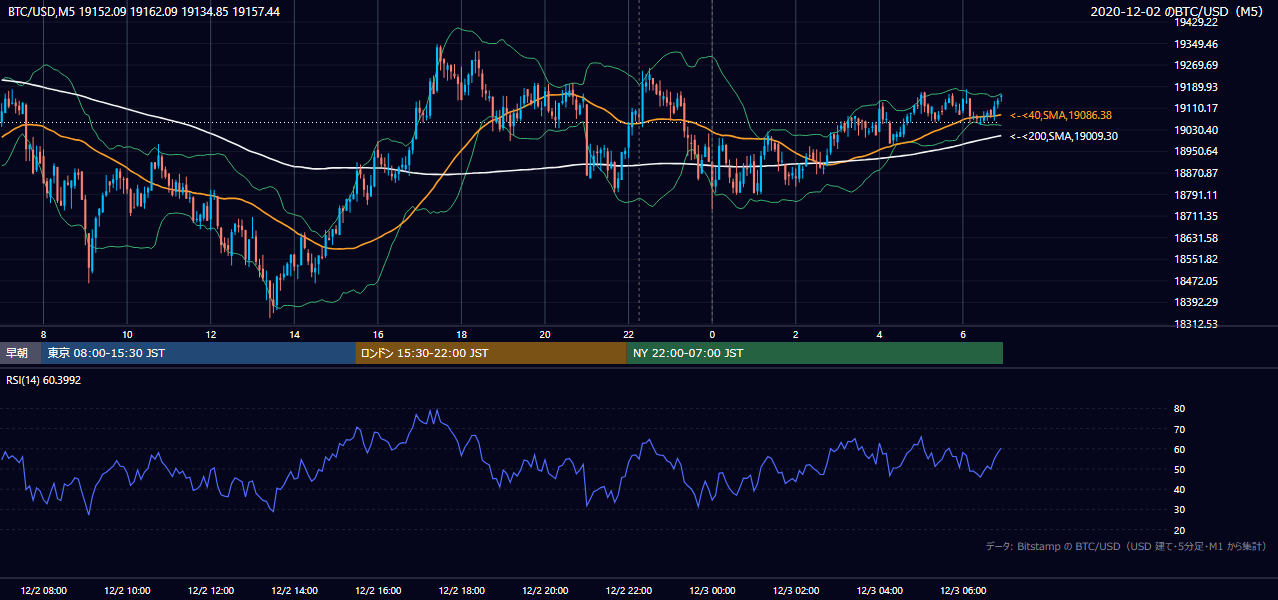Click the 12/3 04:00 time axis label
Image resolution: width=1278 pixels, height=600 pixels.
pos(880,590)
